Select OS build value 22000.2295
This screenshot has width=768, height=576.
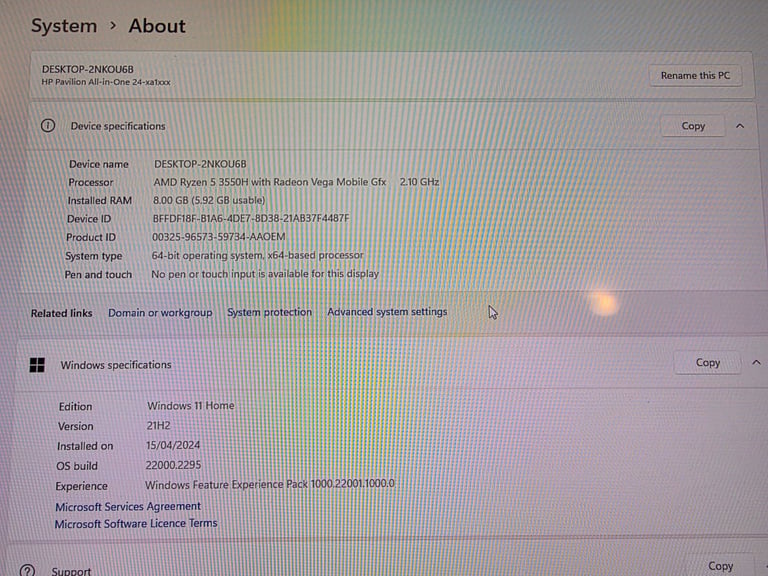point(173,465)
